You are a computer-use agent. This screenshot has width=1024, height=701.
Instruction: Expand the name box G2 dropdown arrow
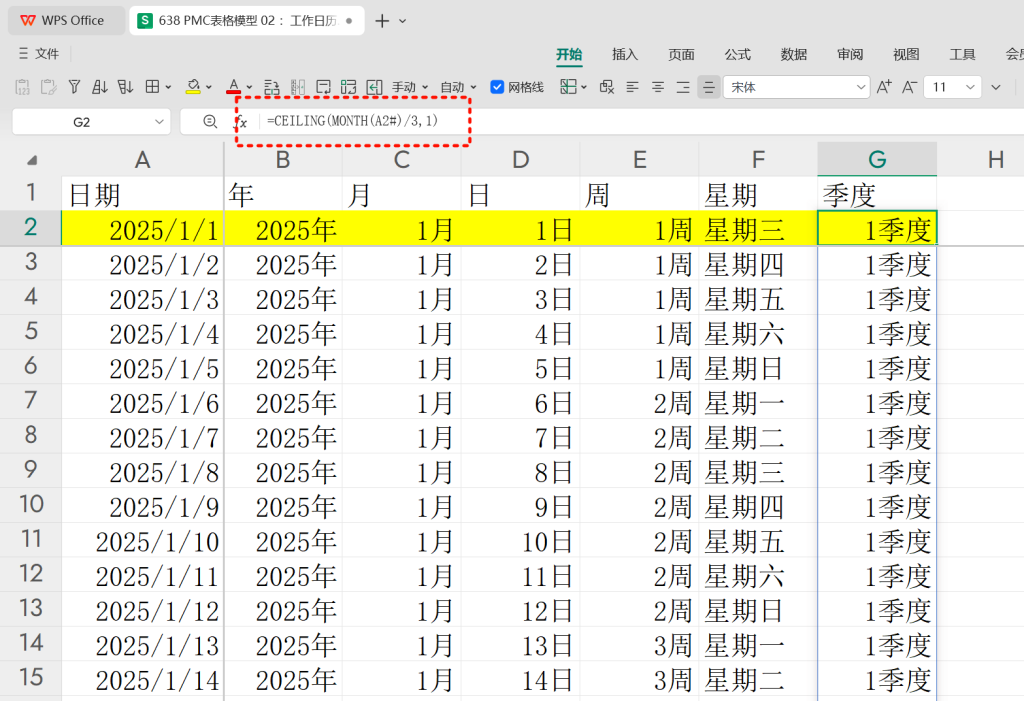click(159, 122)
